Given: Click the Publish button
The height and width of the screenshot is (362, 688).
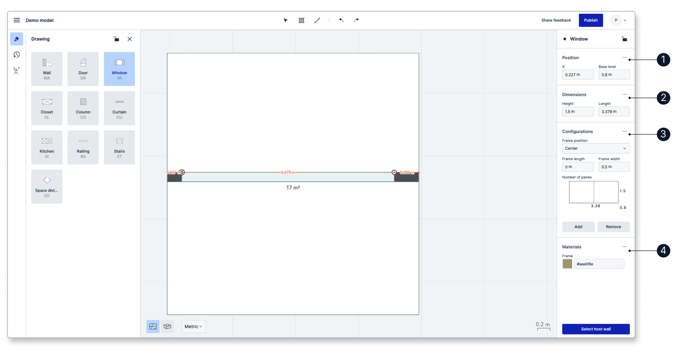Looking at the screenshot, I should tap(591, 20).
